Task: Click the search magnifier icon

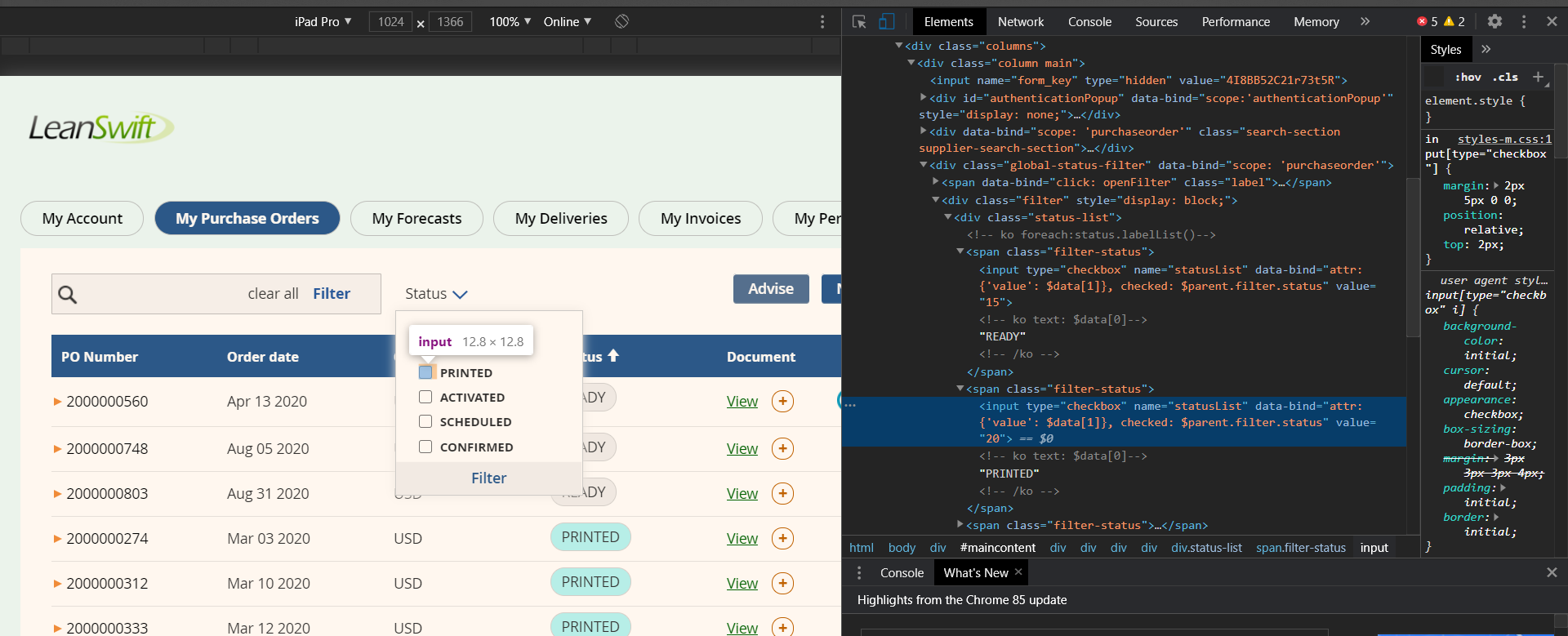Action: tap(68, 295)
